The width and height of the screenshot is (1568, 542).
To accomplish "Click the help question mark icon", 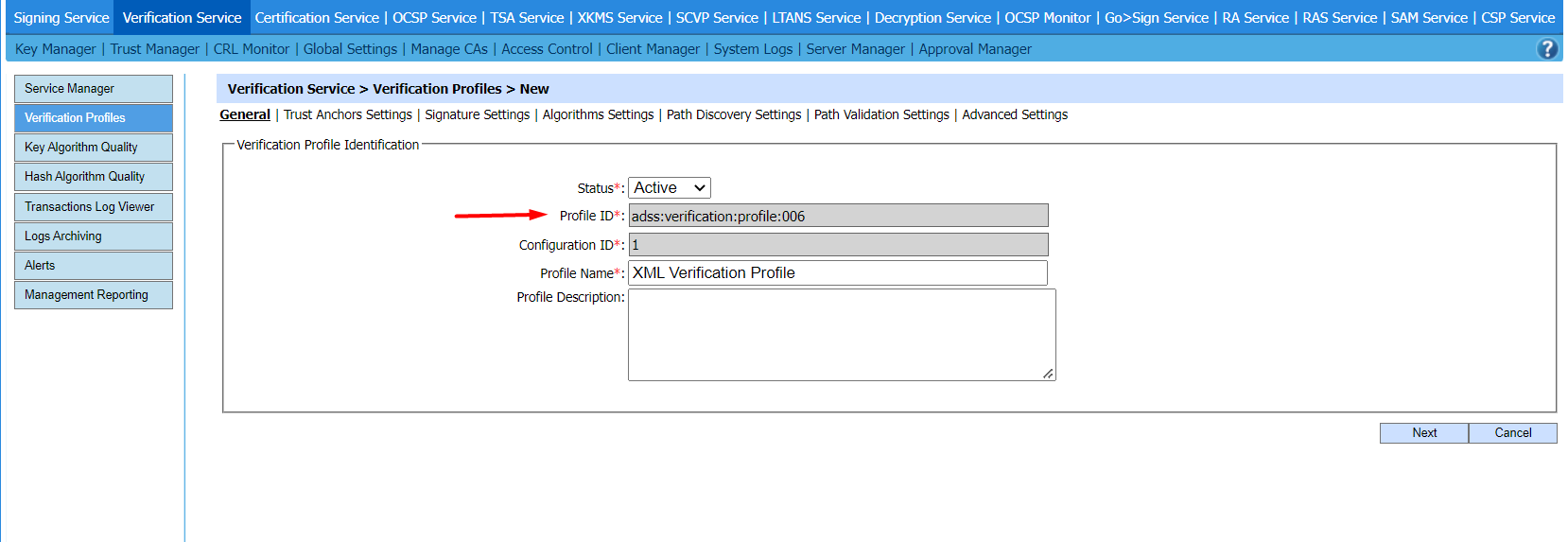I will click(x=1547, y=49).
